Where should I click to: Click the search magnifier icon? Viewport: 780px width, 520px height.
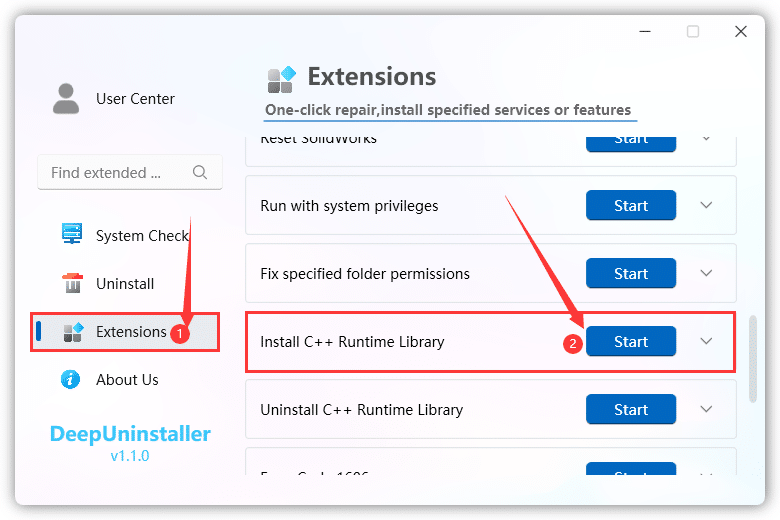pyautogui.click(x=200, y=172)
